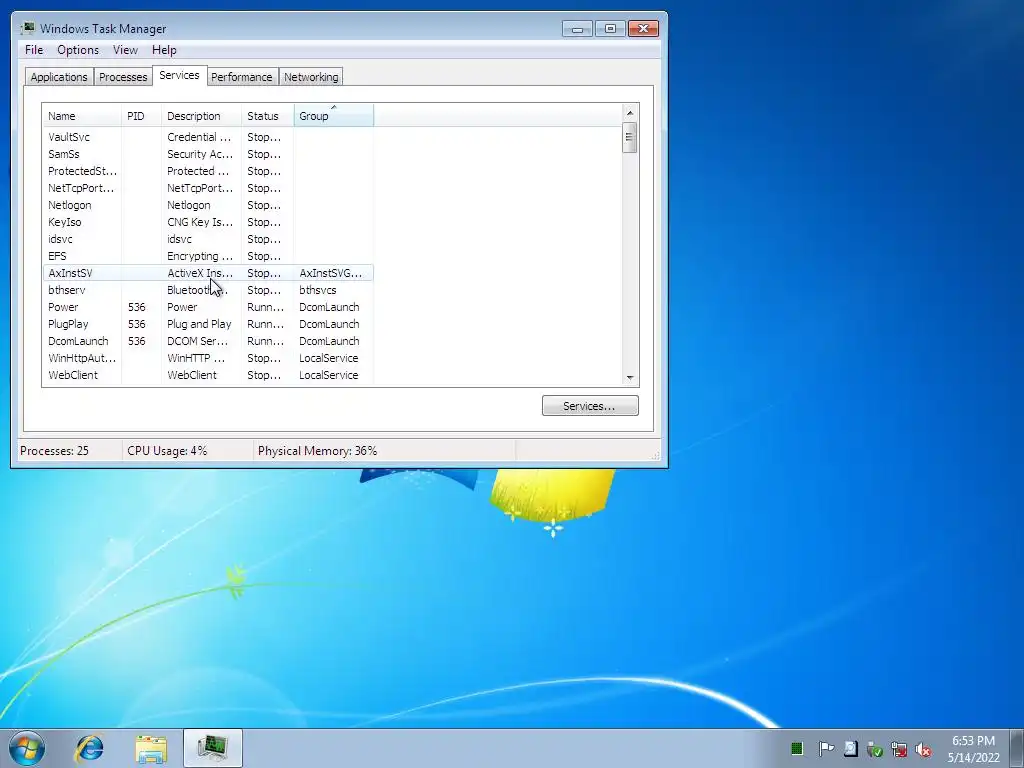
Task: Select the DcomLaunch service name
Action: [x=78, y=341]
